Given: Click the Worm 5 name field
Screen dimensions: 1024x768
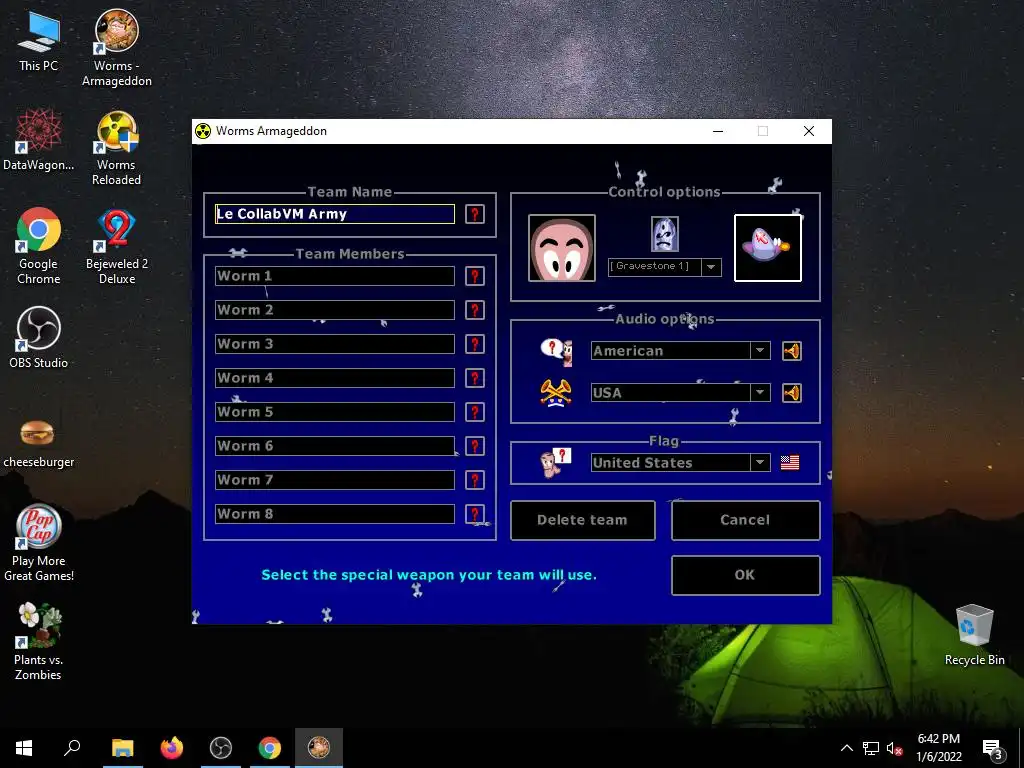Looking at the screenshot, I should click(x=335, y=411).
